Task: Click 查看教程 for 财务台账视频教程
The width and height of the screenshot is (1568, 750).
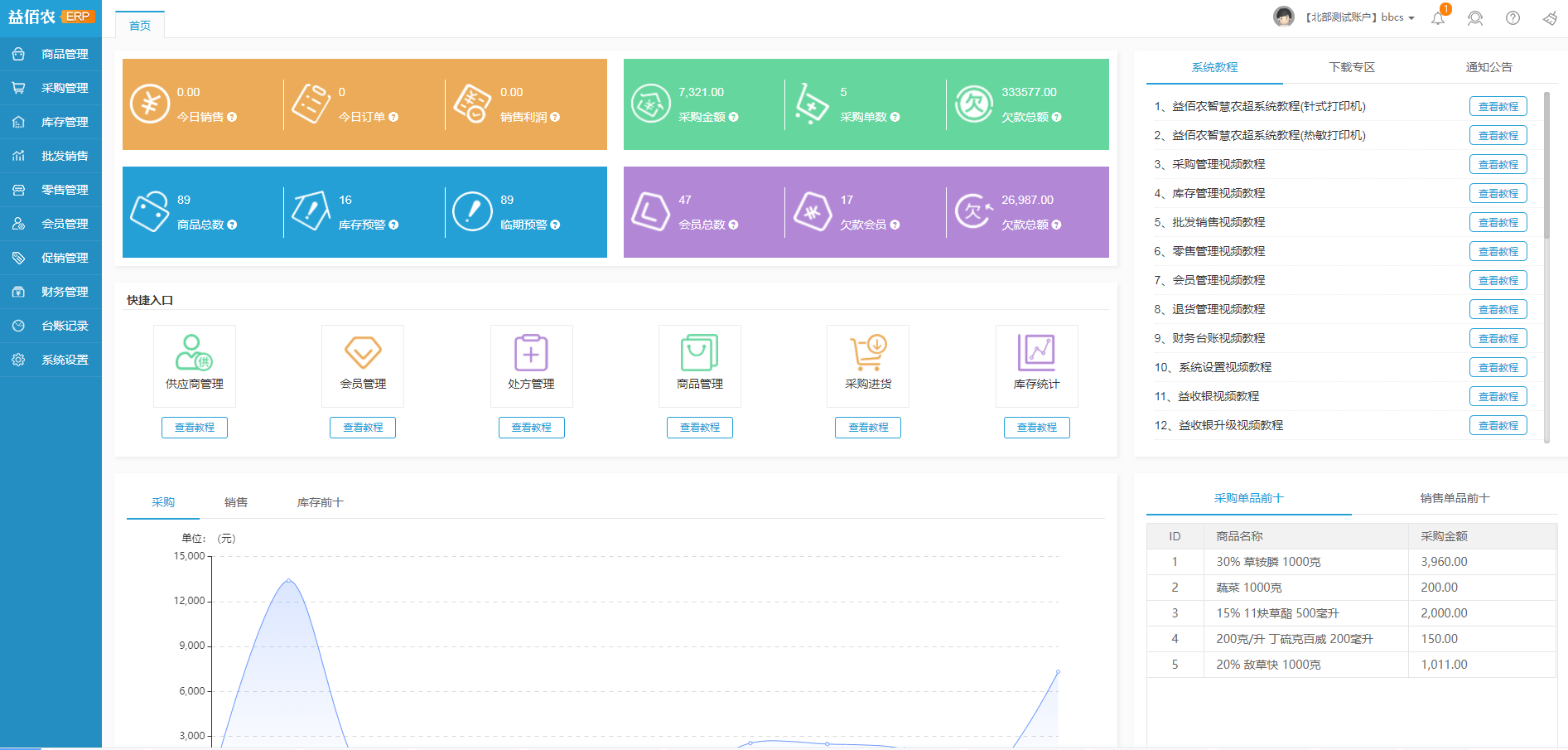Action: pos(1498,338)
